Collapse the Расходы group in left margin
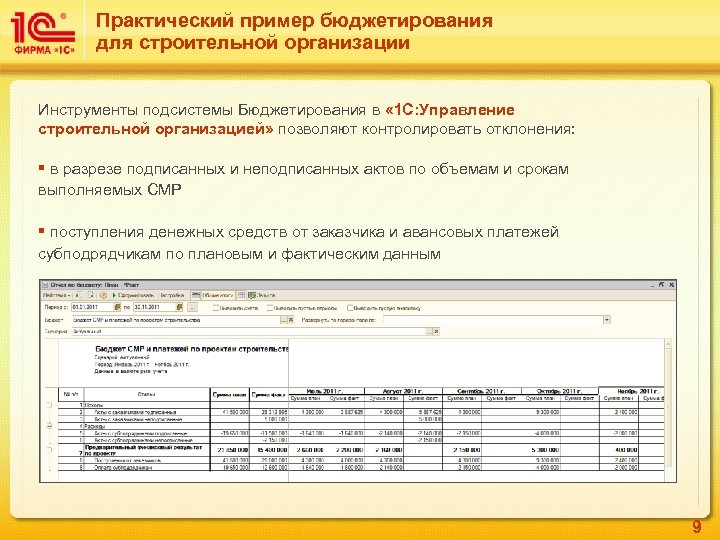720x540 pixels. click(x=50, y=426)
